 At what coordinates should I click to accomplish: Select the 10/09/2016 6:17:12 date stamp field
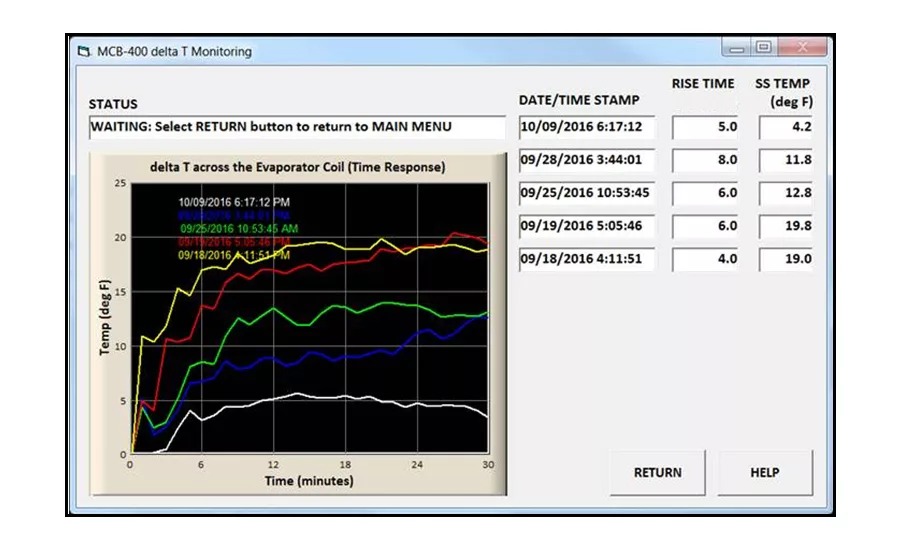tap(587, 127)
